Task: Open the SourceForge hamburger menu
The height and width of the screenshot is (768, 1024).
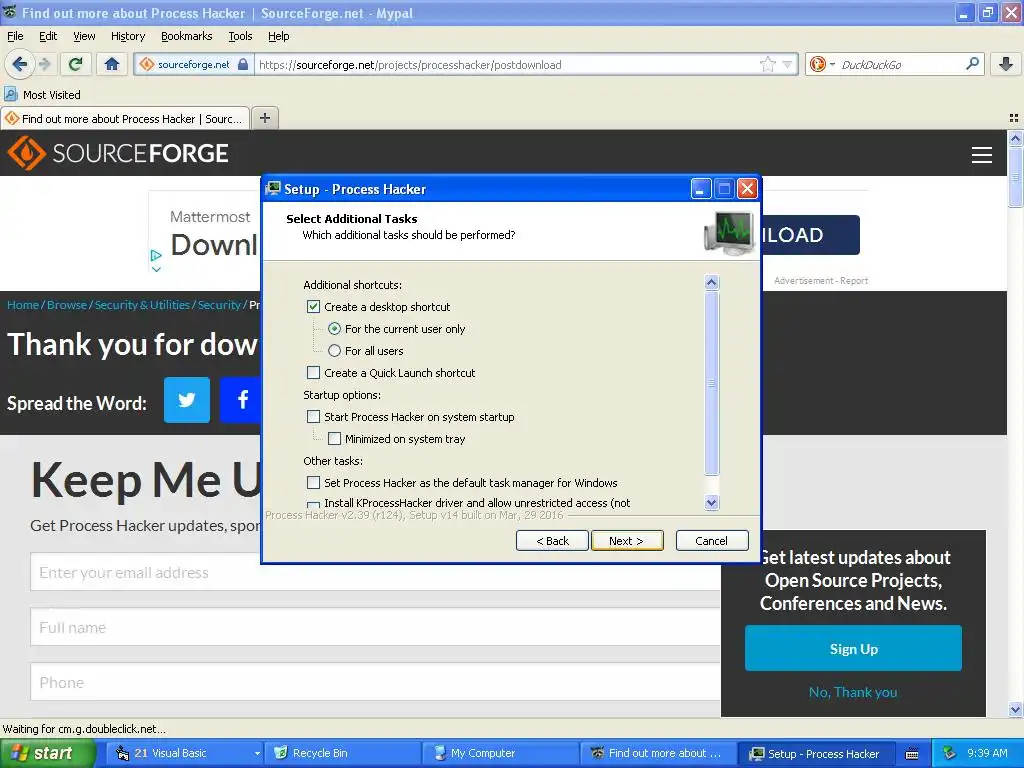Action: pos(982,155)
